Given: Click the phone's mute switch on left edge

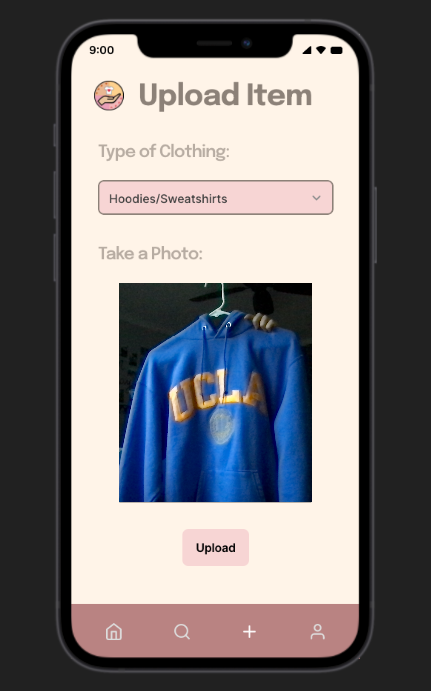Looking at the screenshot, I should click(55, 135).
